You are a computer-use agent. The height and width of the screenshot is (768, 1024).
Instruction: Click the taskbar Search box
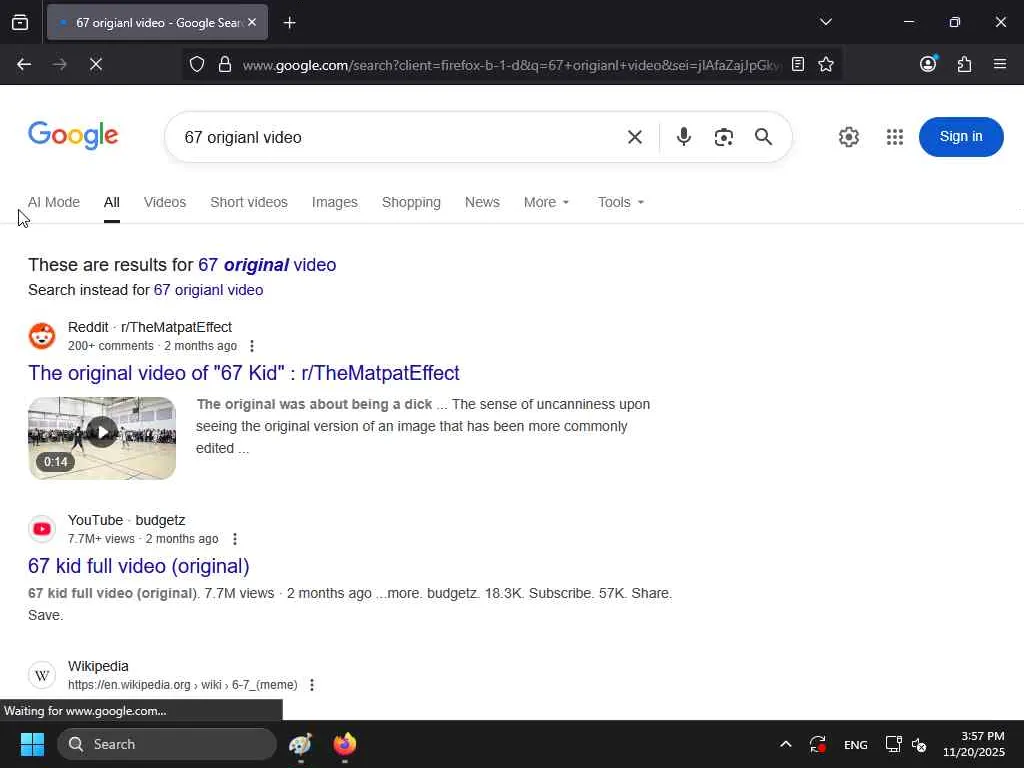(x=167, y=744)
